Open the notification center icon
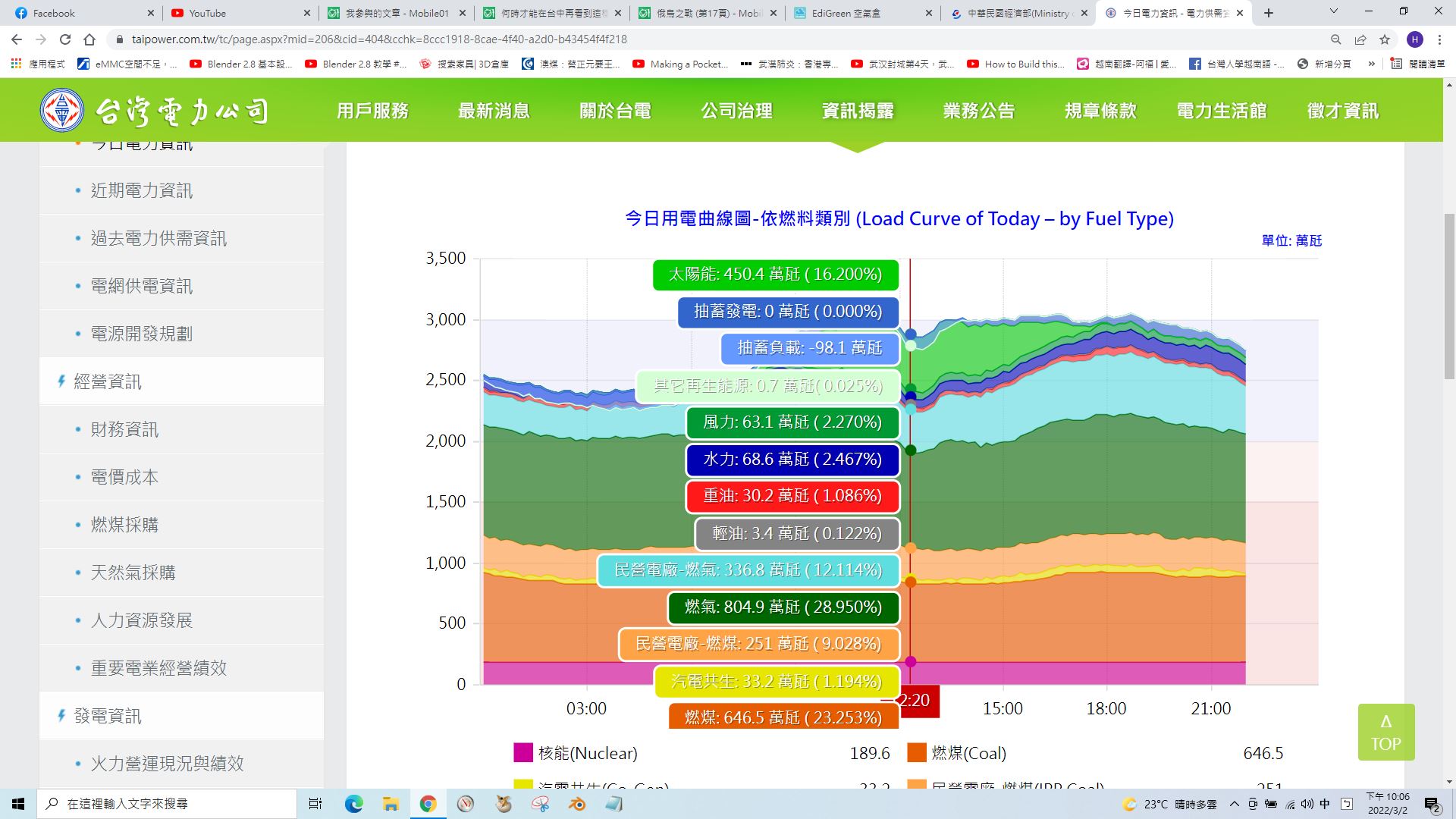The height and width of the screenshot is (819, 1456). point(1432,805)
